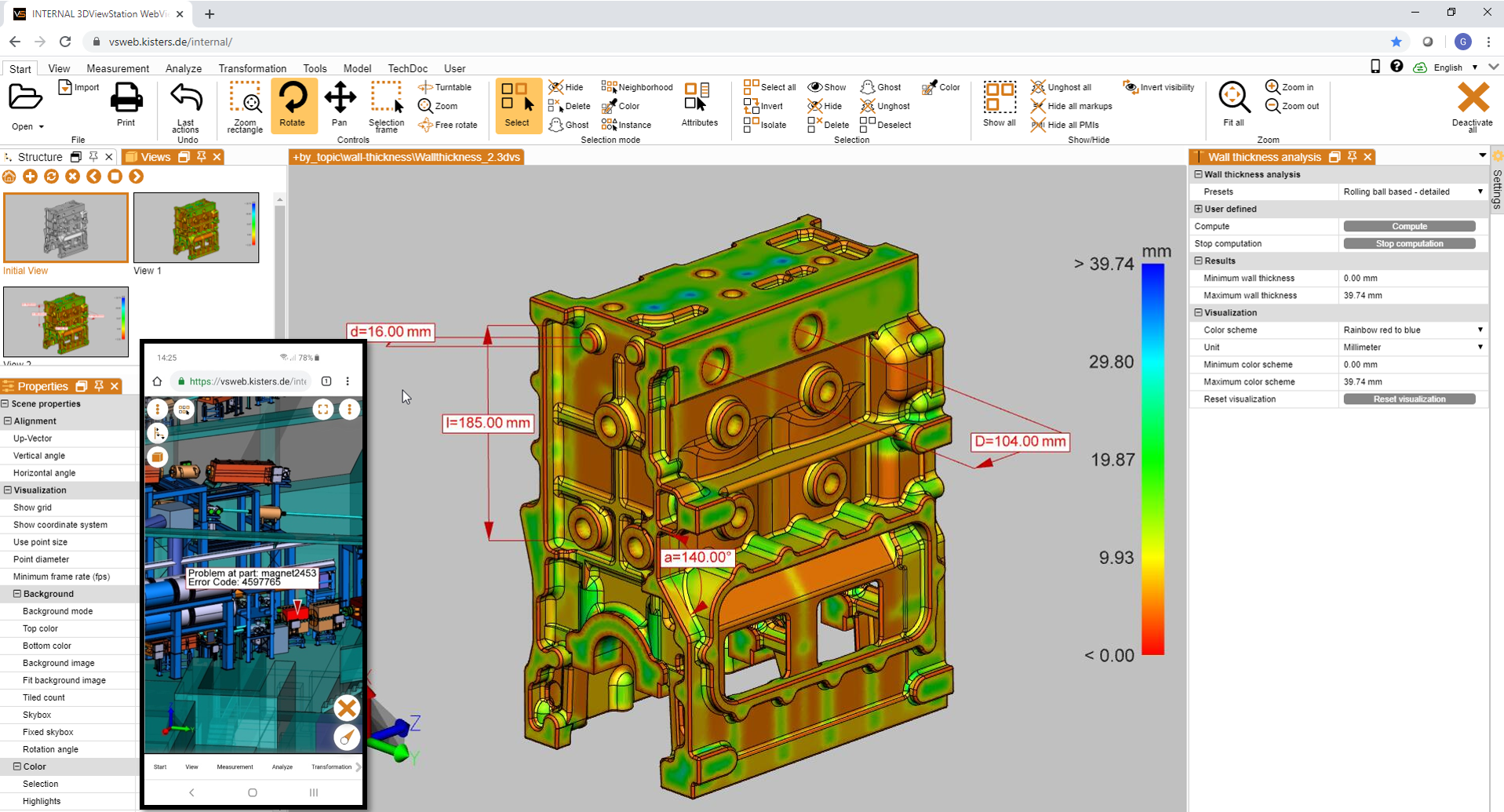
Task: Click the Reset visualization button
Action: (1409, 399)
